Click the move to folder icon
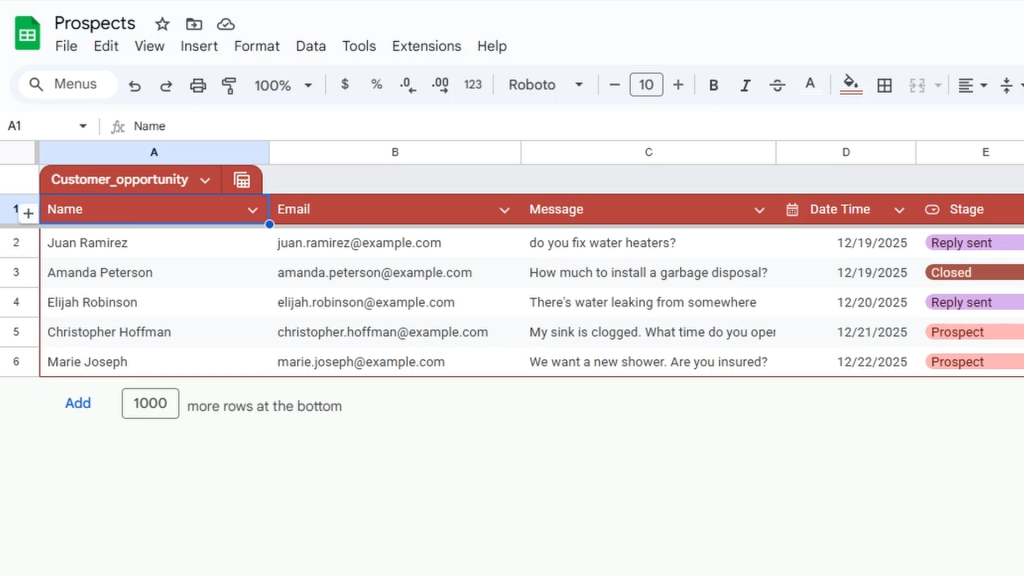The width and height of the screenshot is (1024, 576). pyautogui.click(x=194, y=24)
